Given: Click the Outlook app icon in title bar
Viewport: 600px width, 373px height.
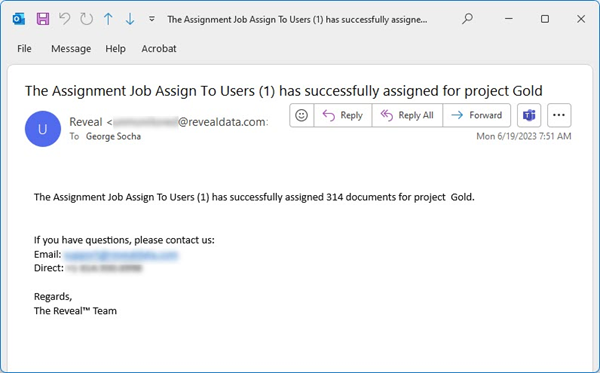Looking at the screenshot, I should 19,19.
